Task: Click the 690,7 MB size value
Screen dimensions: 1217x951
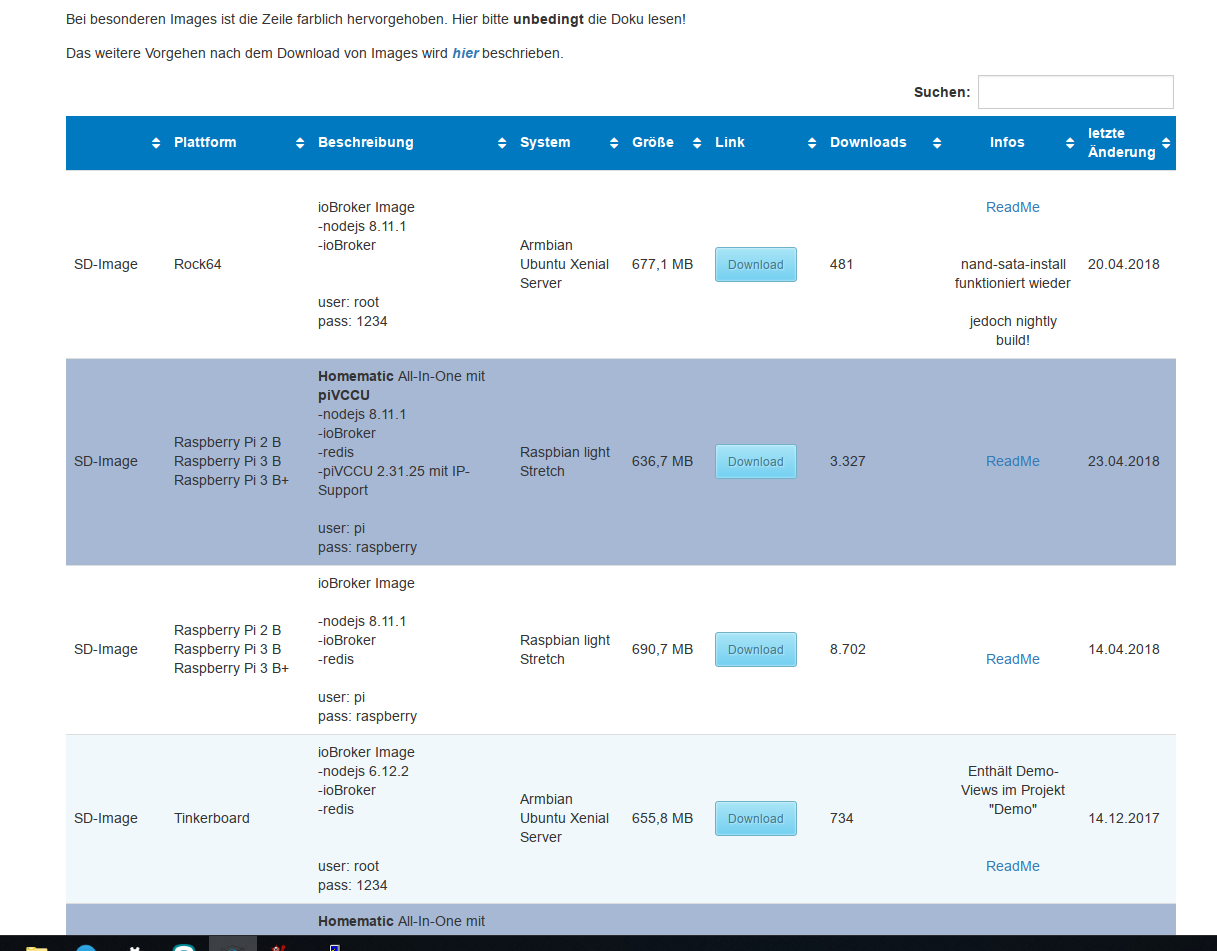Action: (x=662, y=649)
